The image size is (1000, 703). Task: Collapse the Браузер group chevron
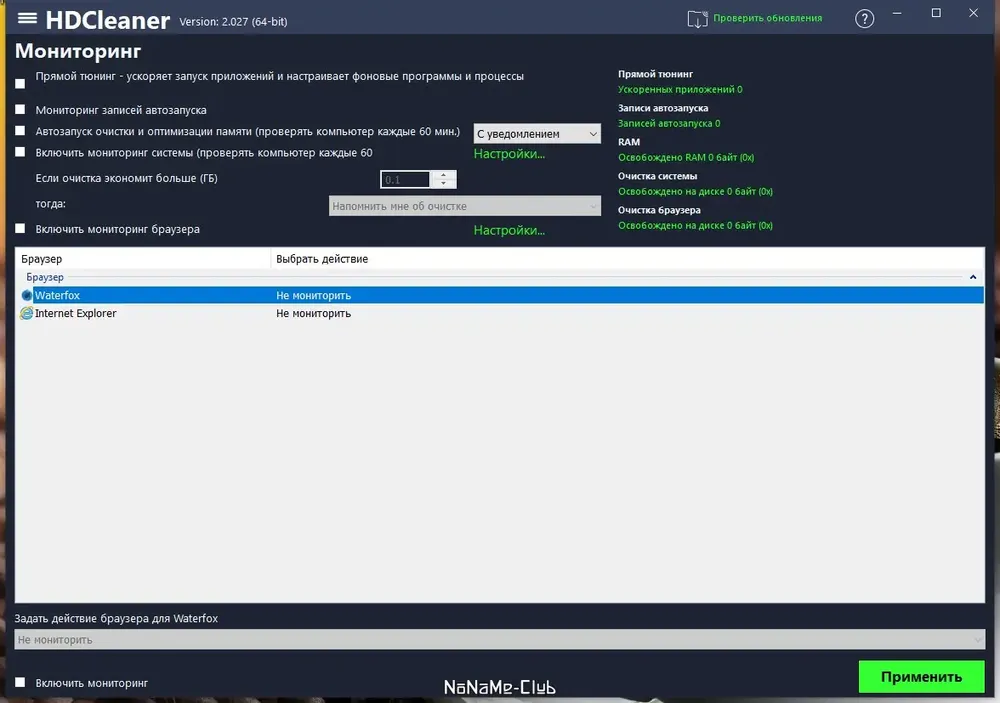coord(973,277)
